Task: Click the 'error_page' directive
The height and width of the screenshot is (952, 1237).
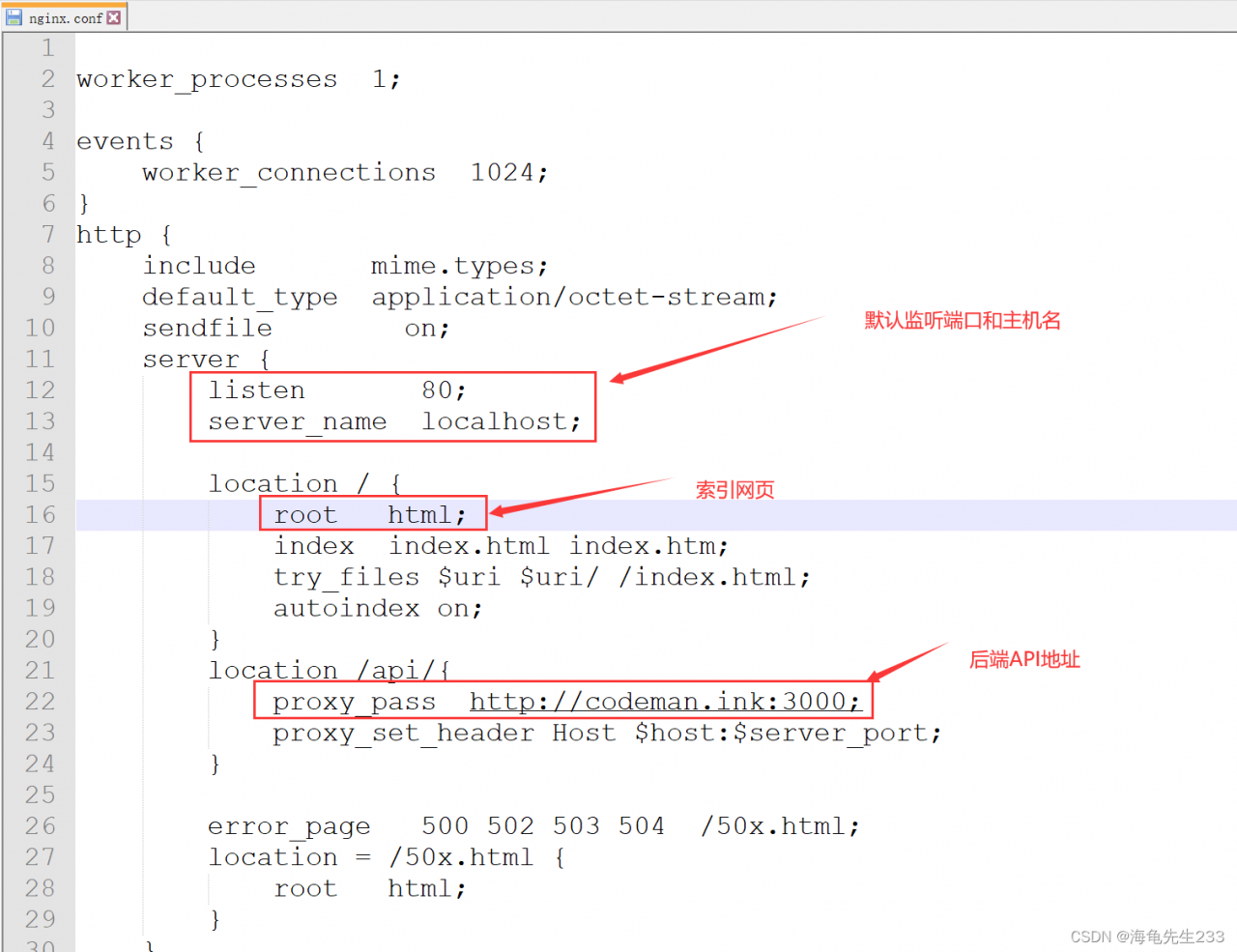Action: pyautogui.click(x=289, y=826)
